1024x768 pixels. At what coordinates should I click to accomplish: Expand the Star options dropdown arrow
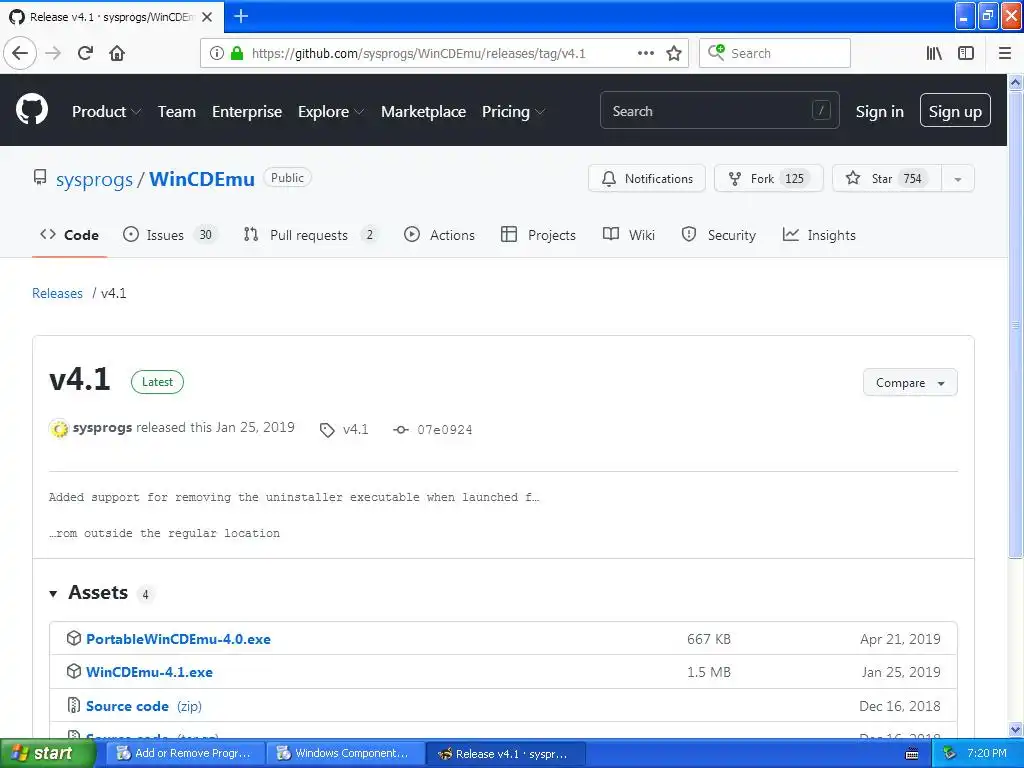(957, 179)
